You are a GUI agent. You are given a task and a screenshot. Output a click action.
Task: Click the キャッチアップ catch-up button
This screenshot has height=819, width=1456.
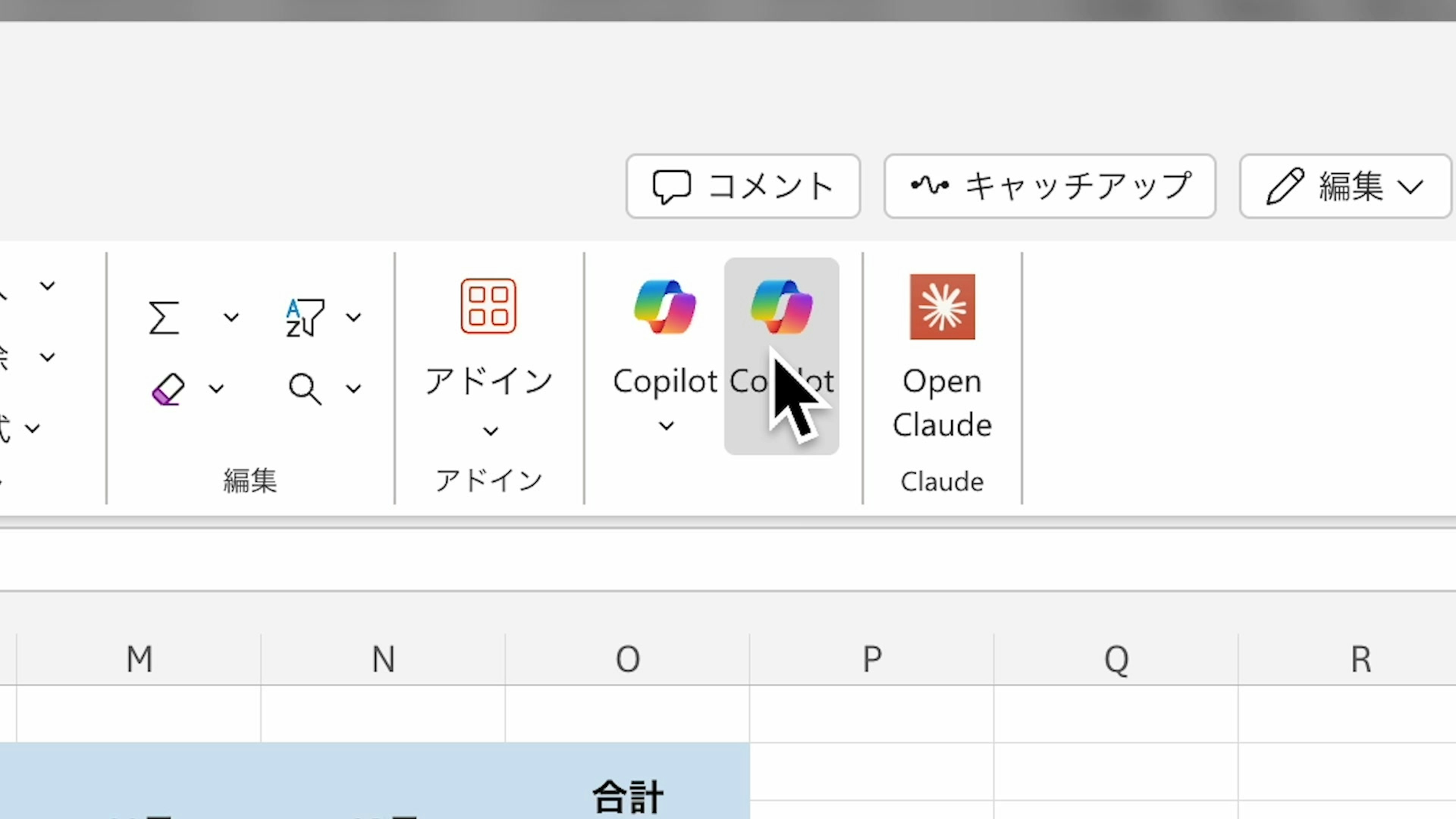pos(1050,186)
